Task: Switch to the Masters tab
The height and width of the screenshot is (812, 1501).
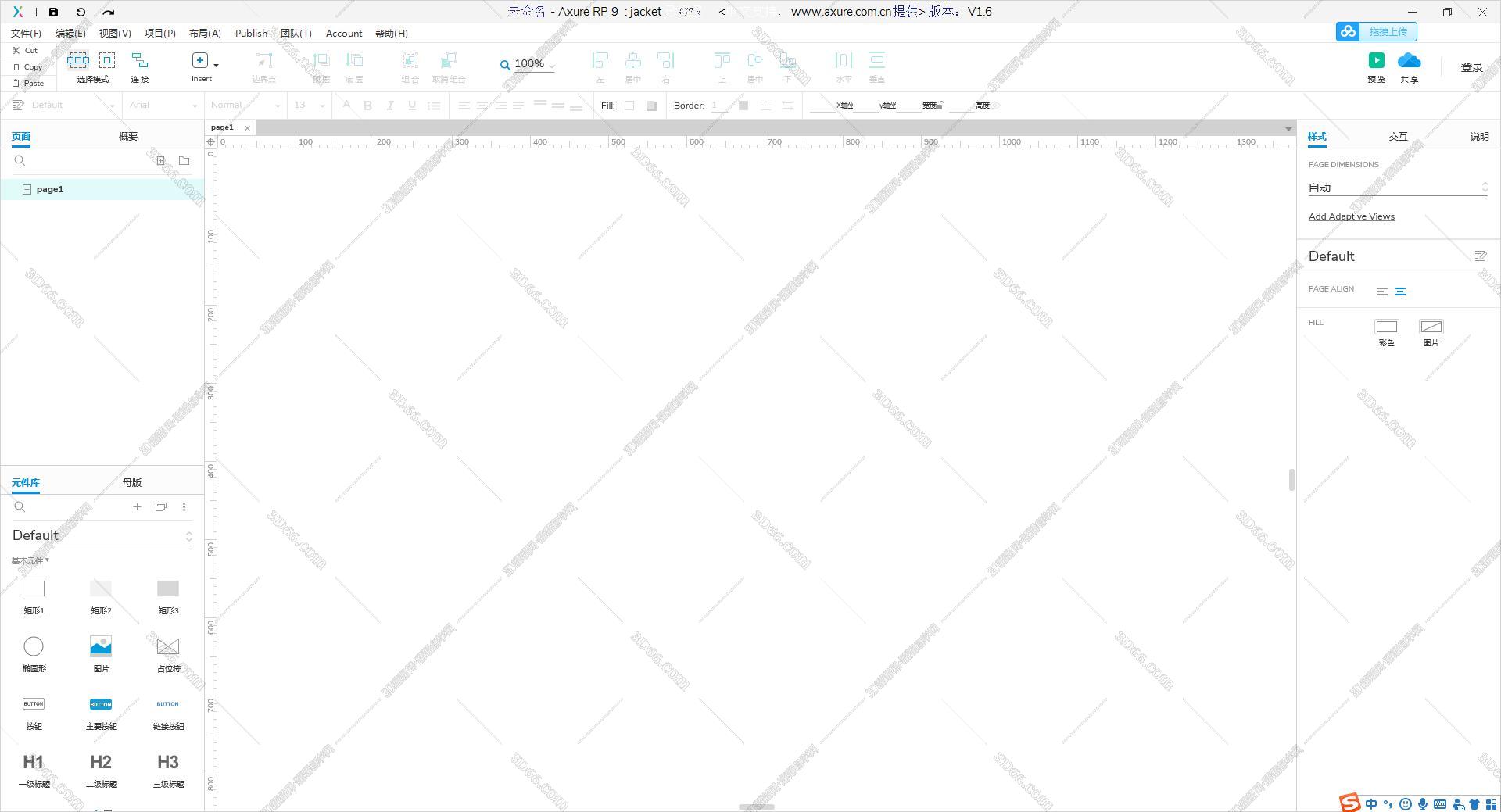Action: tap(131, 482)
